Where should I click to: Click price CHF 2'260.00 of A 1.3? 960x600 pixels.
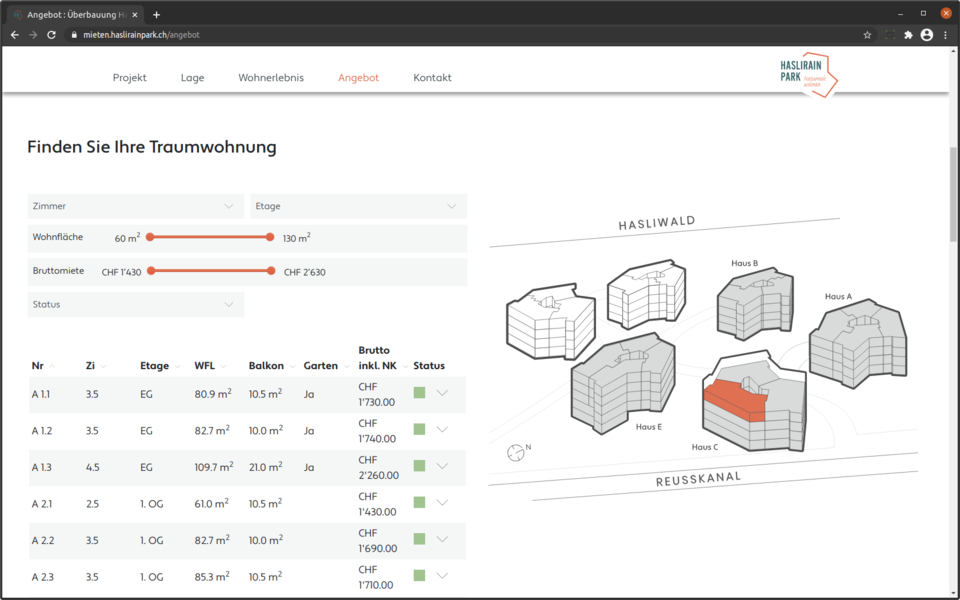(x=378, y=468)
